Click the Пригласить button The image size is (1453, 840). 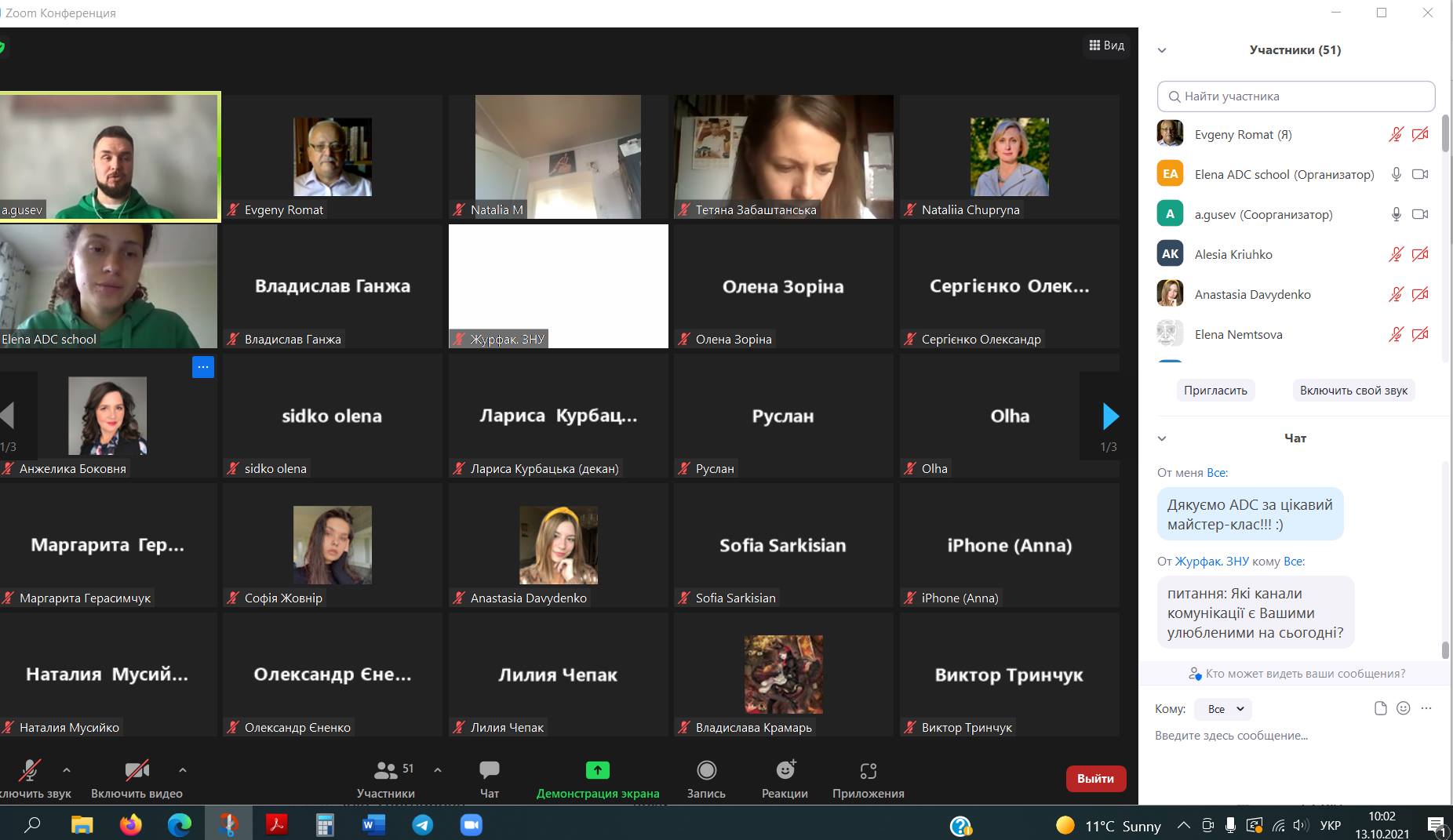click(x=1215, y=391)
